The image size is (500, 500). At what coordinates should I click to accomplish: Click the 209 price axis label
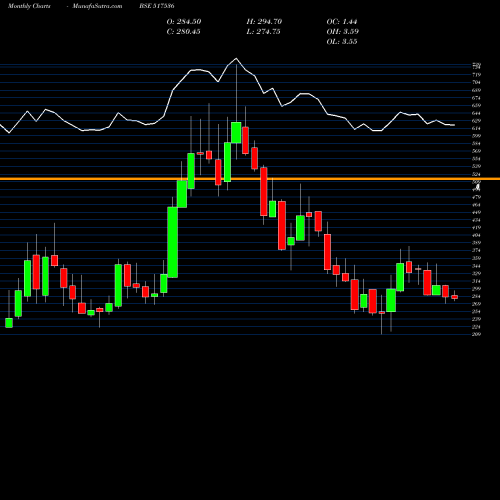point(476,334)
